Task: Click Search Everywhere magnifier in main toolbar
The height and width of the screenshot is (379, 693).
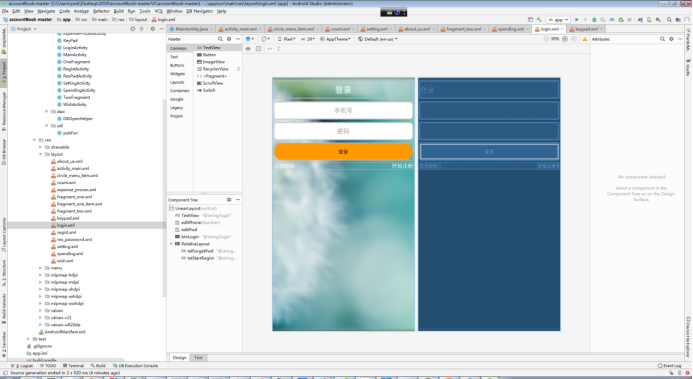Action: [x=669, y=19]
